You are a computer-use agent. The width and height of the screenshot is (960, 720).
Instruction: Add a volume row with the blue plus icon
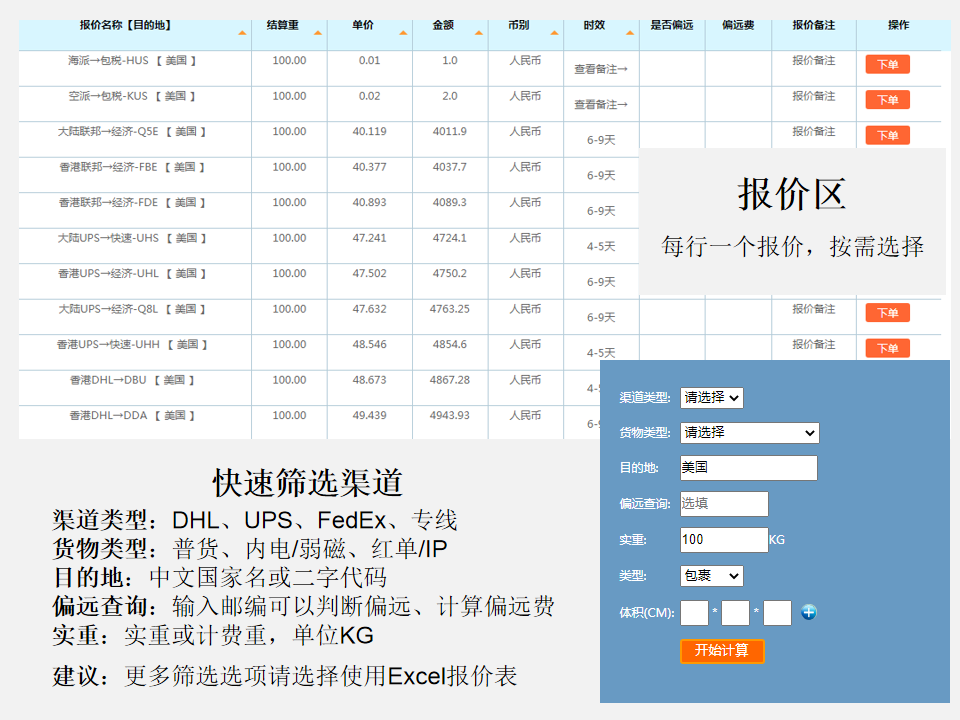[808, 612]
